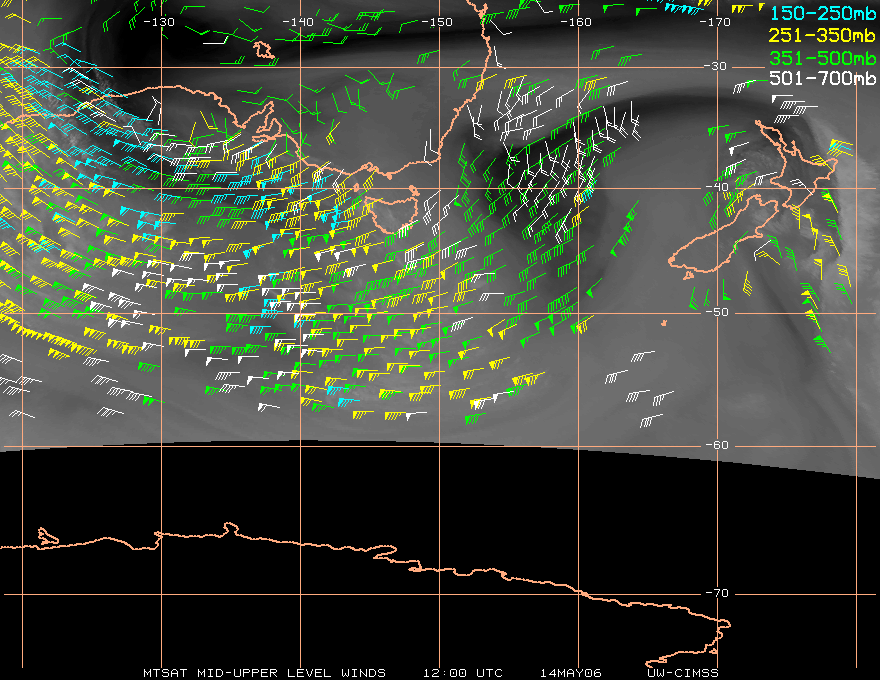Select the -150 longitude label
This screenshot has width=880, height=680.
point(437,21)
